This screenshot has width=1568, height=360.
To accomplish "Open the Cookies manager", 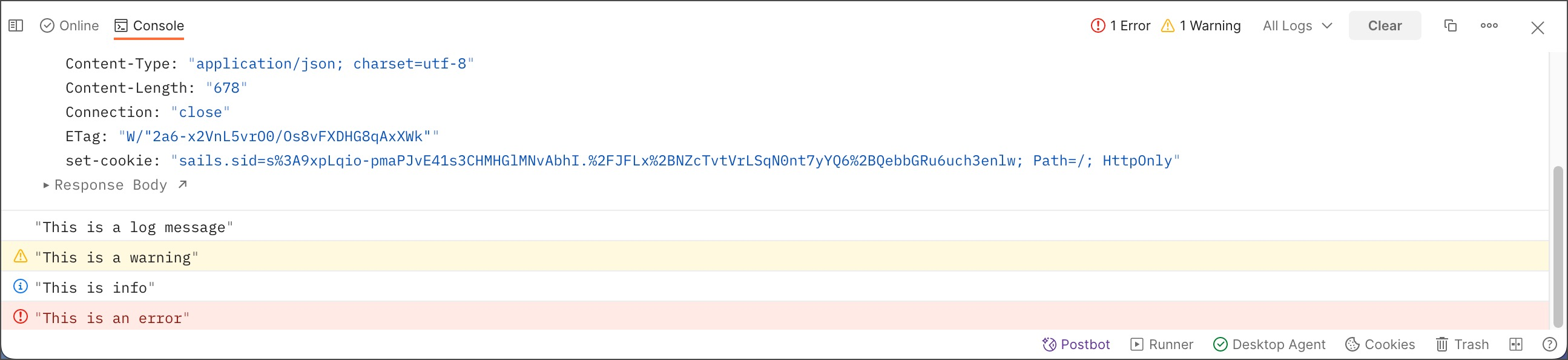I will click(x=1380, y=345).
